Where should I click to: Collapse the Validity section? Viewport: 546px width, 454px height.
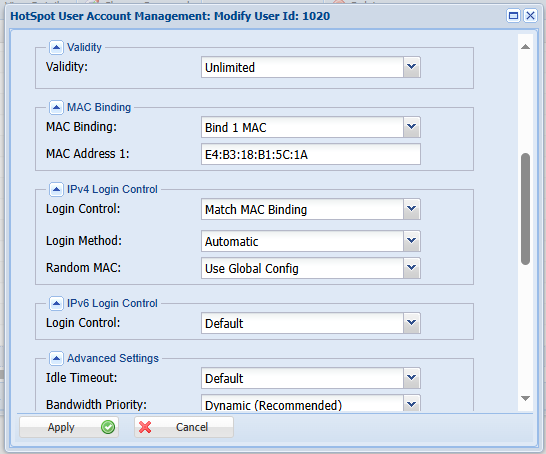56,47
